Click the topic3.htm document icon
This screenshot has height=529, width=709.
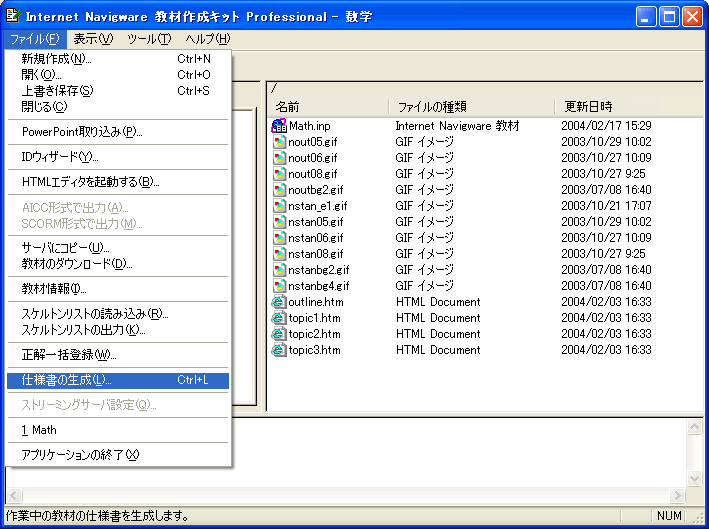pyautogui.click(x=279, y=350)
